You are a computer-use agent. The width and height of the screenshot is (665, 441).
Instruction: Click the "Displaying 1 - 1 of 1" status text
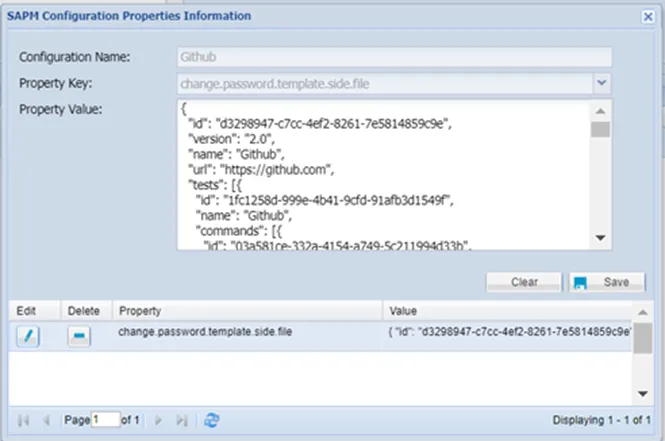pyautogui.click(x=601, y=420)
